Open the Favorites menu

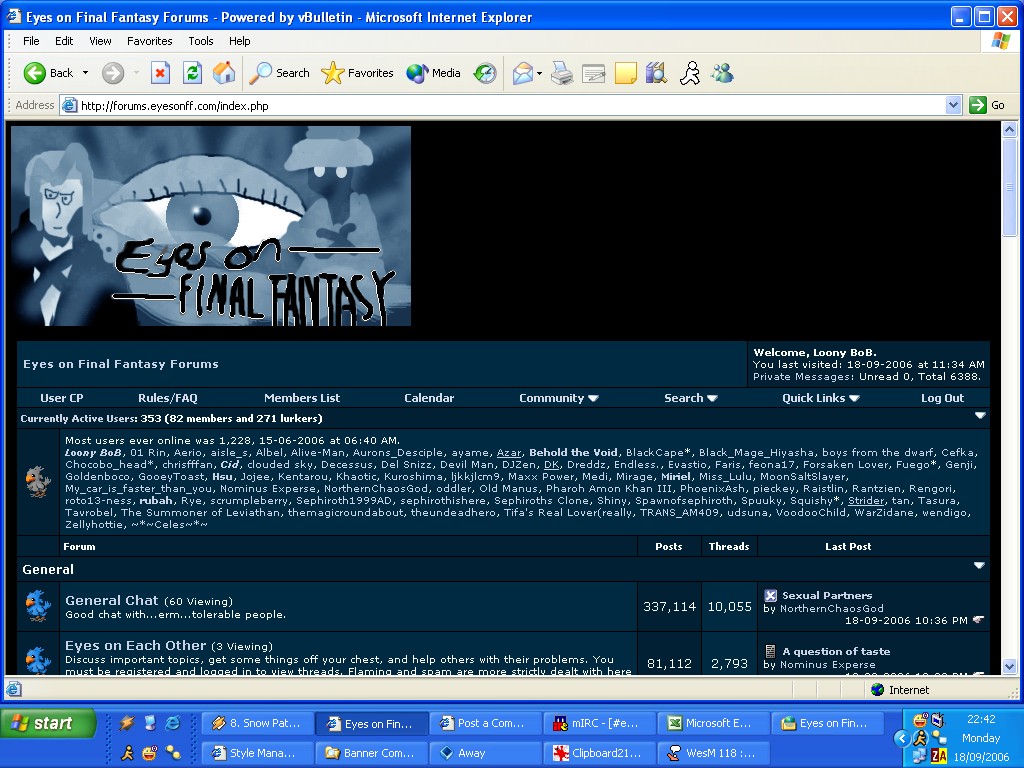pos(150,41)
